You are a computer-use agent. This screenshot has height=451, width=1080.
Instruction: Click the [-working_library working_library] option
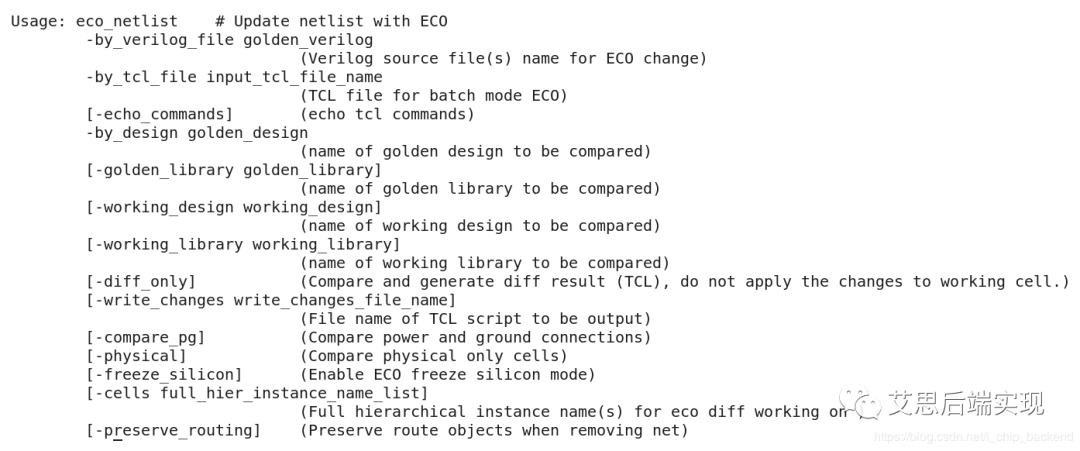point(243,244)
